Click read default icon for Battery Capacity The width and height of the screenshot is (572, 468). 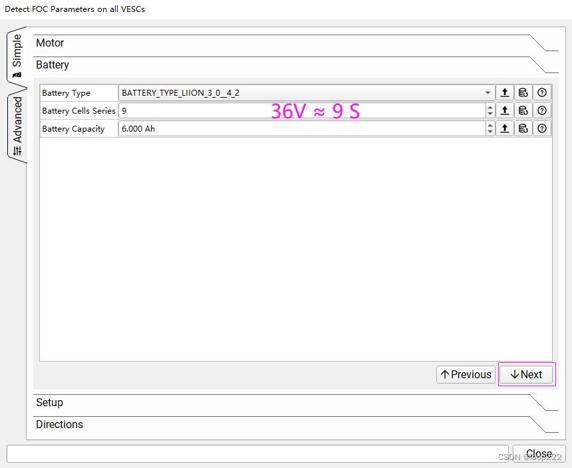coord(523,128)
